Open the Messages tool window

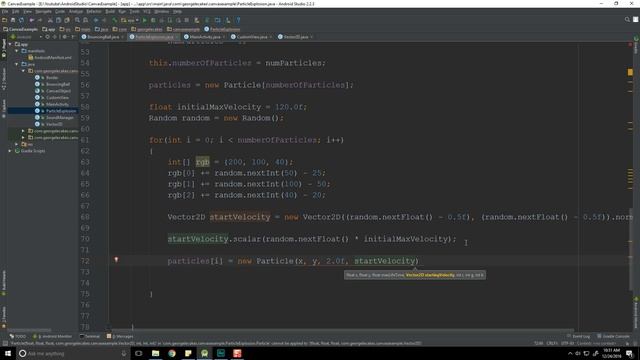tap(120, 336)
